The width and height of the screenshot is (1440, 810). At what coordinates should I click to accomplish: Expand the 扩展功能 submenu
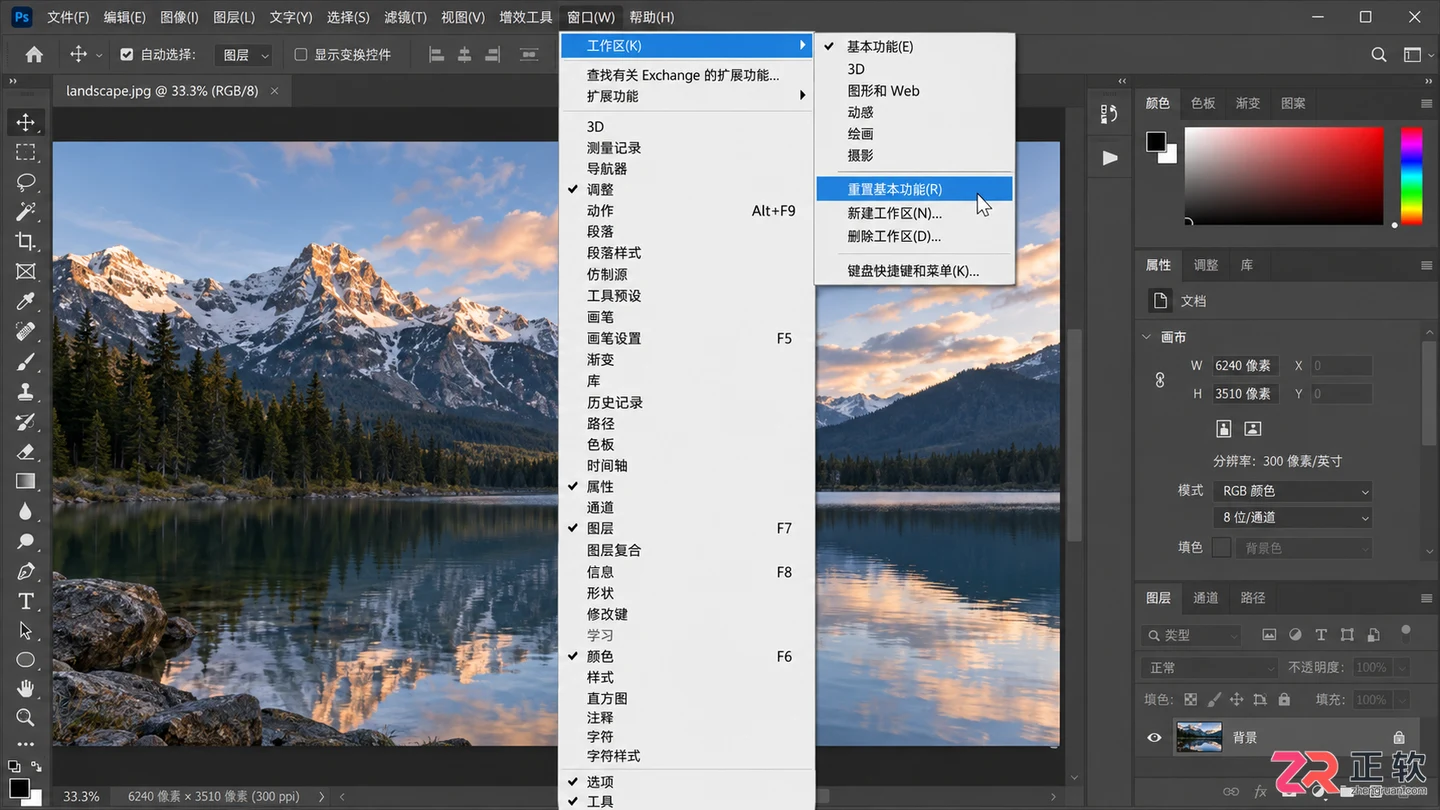(686, 96)
